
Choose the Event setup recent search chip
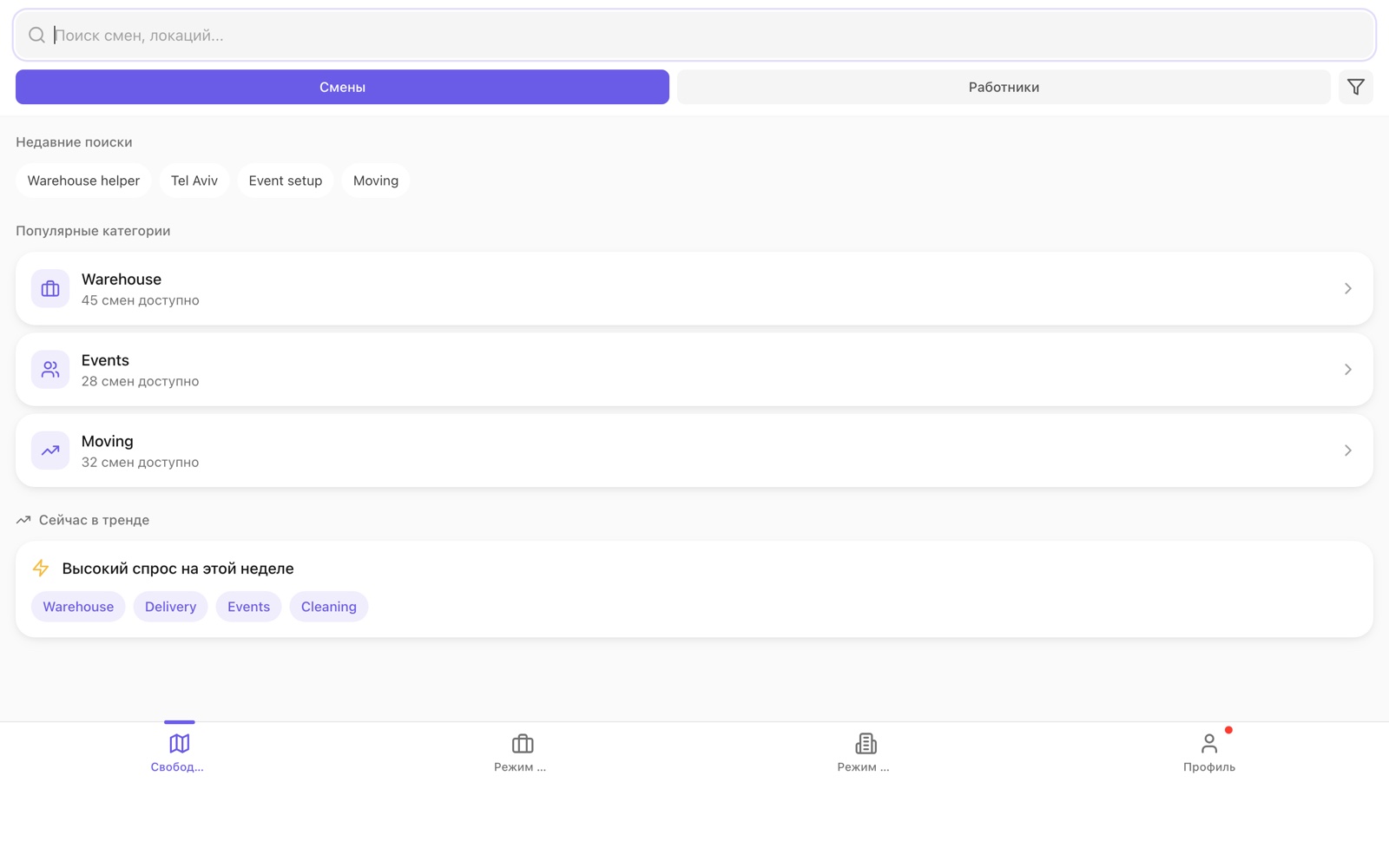pyautogui.click(x=286, y=181)
